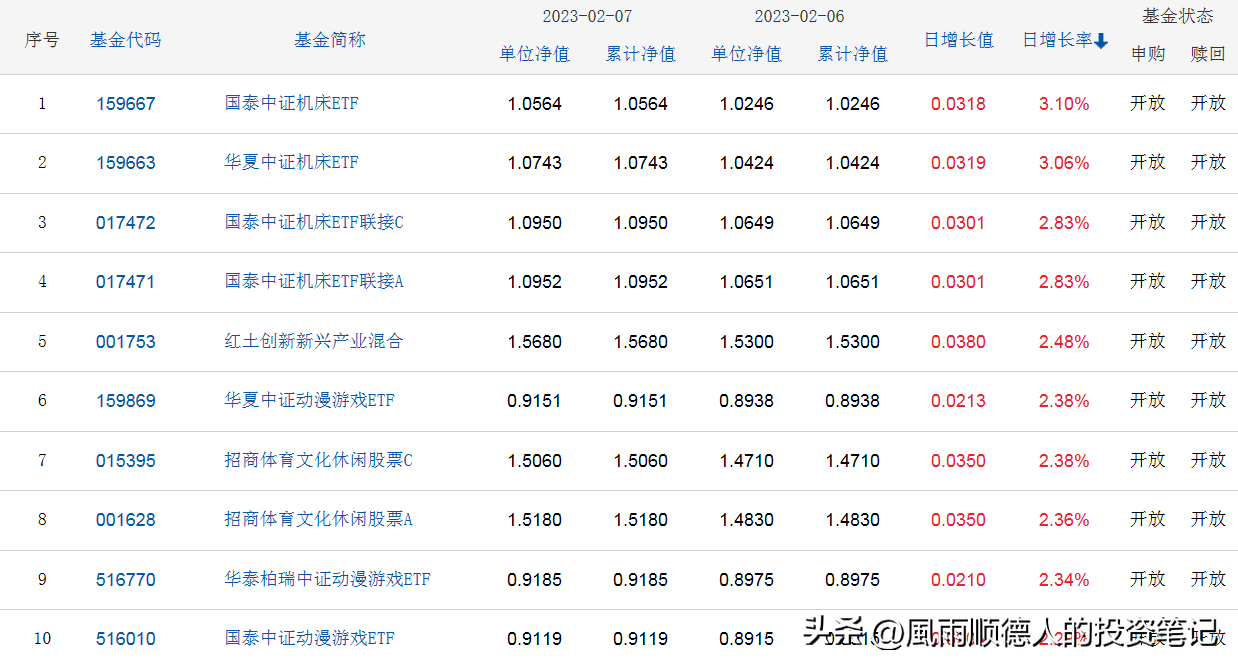Open fund code 015395
Screen dimensions: 1238x667
point(126,461)
